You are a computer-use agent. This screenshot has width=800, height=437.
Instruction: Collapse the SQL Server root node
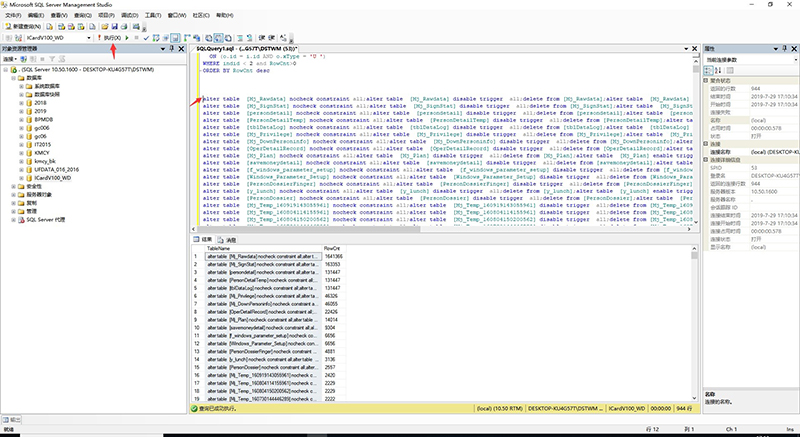[6, 69]
